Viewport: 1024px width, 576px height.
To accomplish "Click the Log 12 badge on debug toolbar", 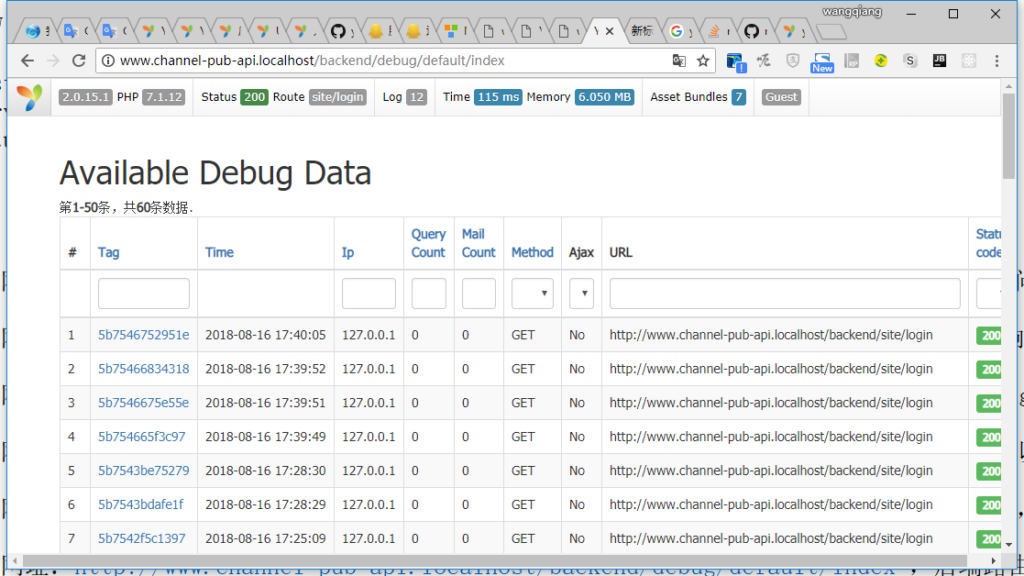I will pos(404,97).
